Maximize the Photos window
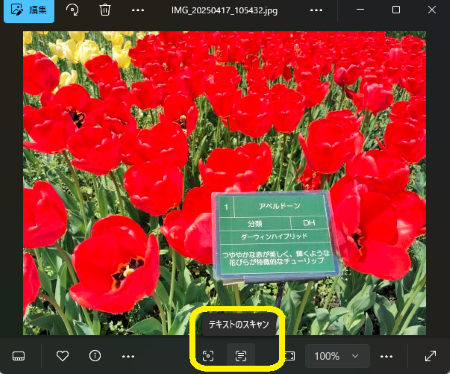The height and width of the screenshot is (374, 450). click(x=396, y=10)
